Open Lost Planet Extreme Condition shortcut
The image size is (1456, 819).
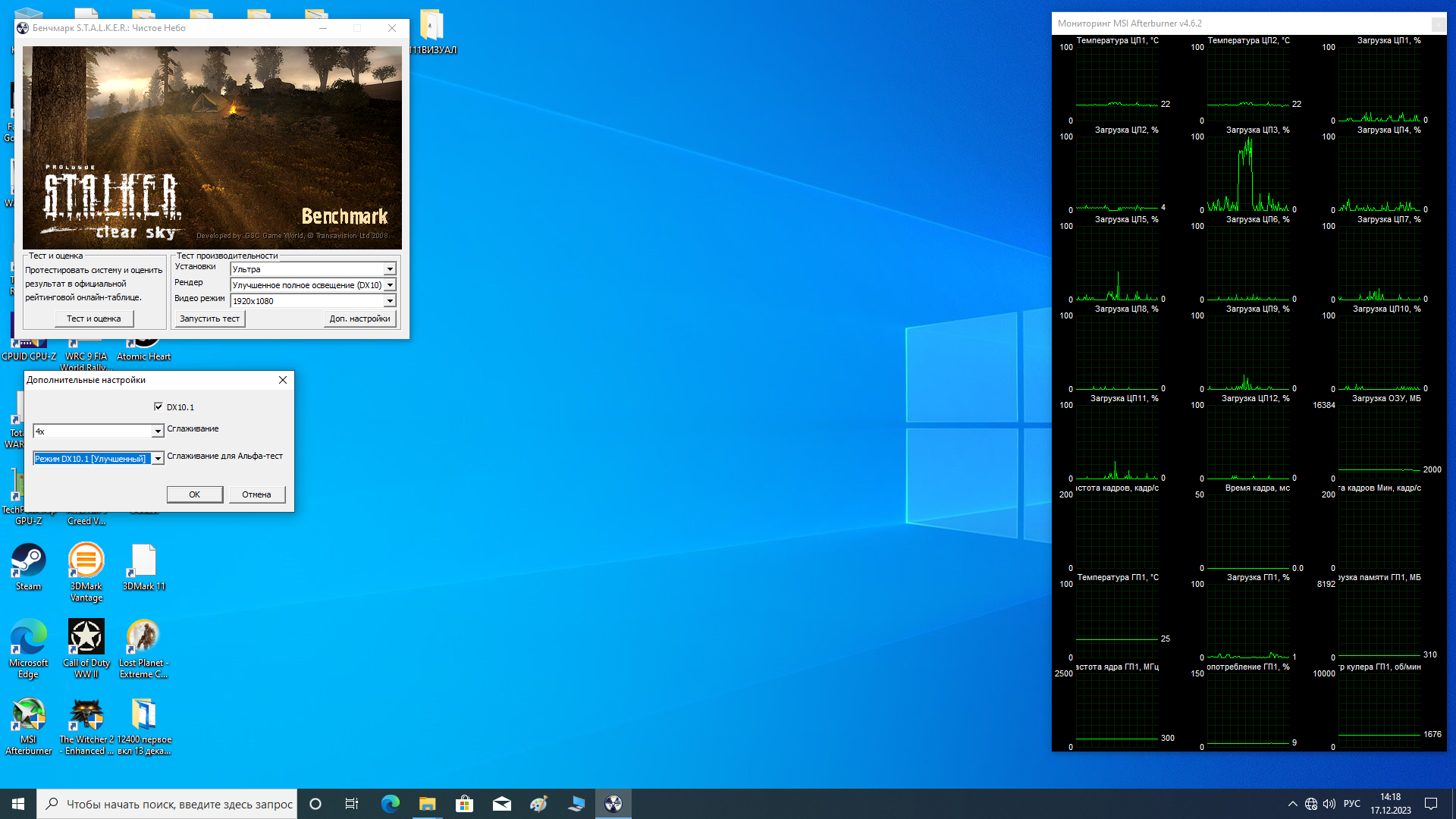click(x=143, y=638)
